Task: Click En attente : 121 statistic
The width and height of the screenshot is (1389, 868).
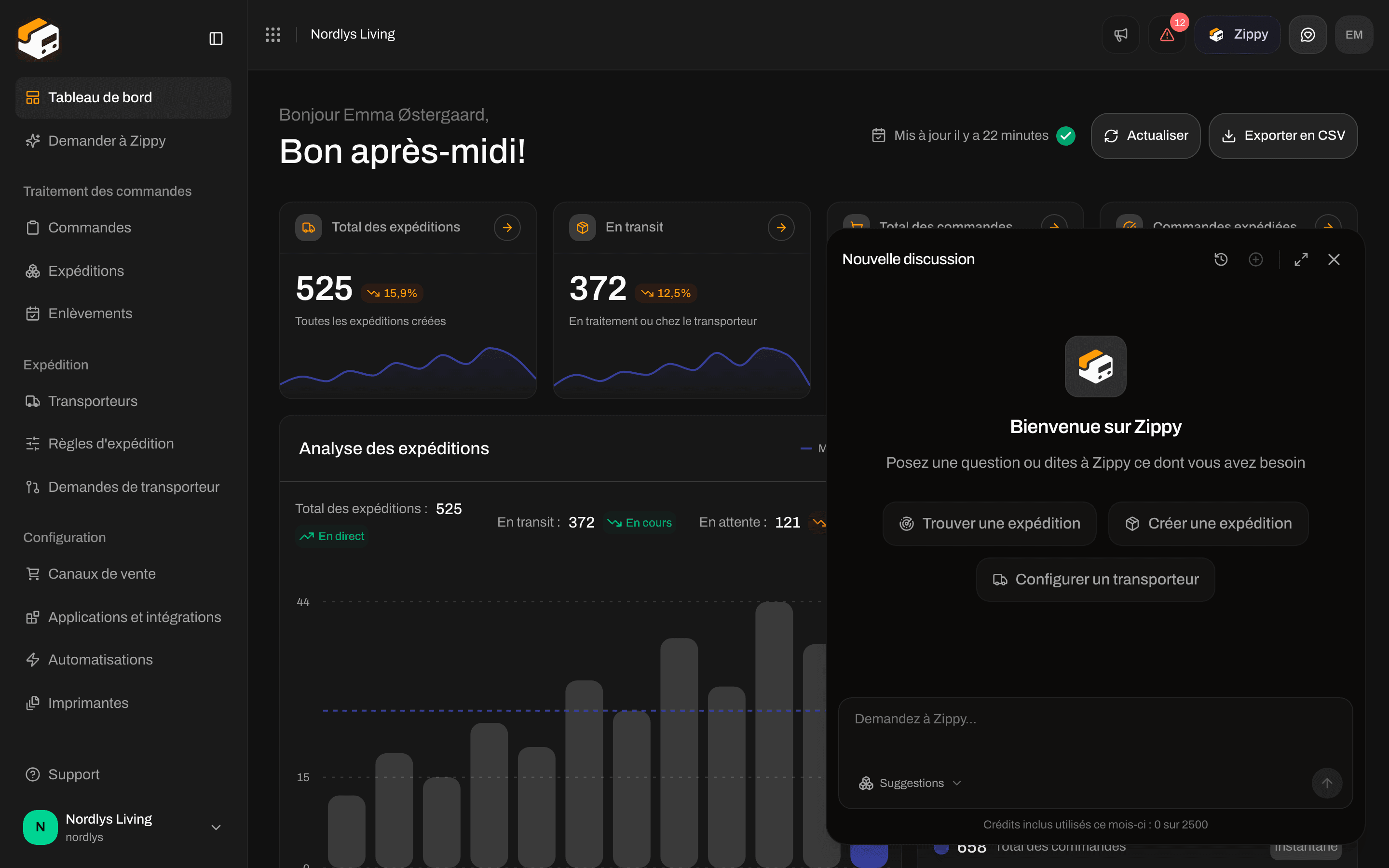Action: pos(749,522)
